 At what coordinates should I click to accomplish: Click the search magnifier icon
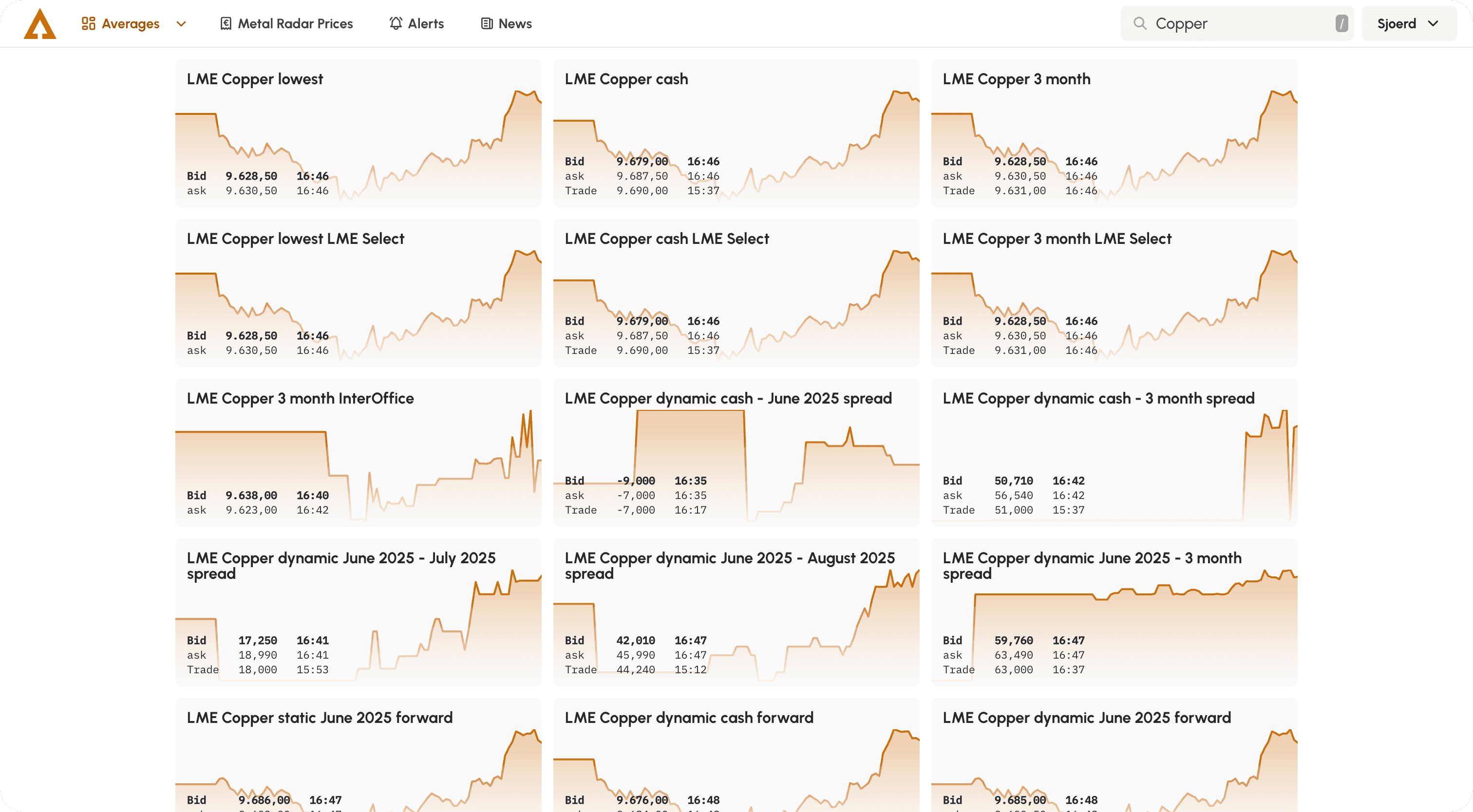[1140, 23]
